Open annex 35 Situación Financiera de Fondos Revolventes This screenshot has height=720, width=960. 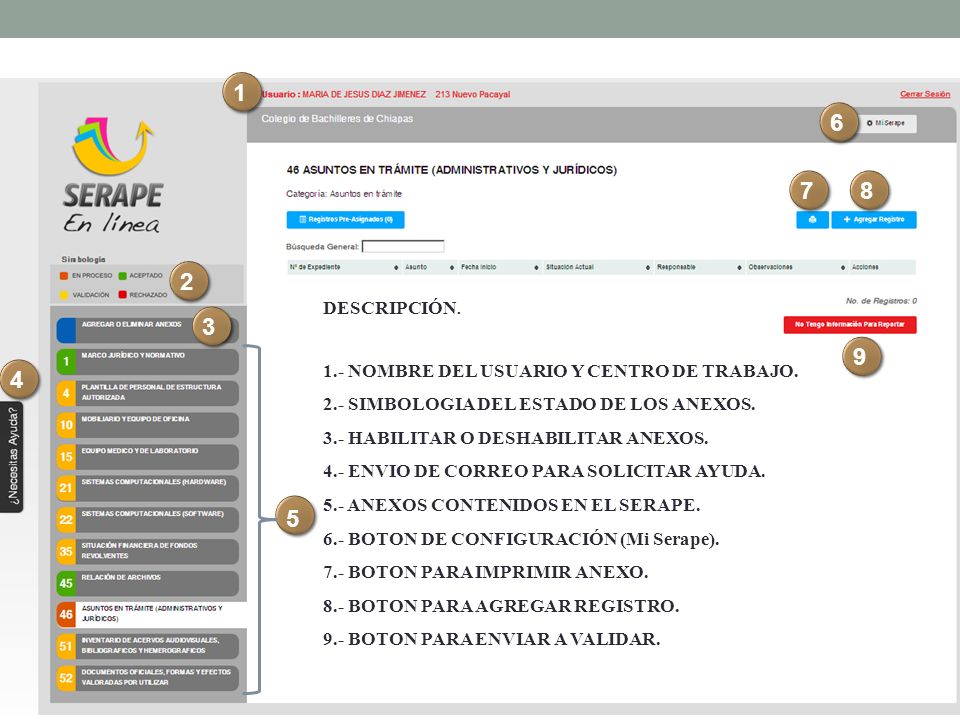[x=147, y=551]
